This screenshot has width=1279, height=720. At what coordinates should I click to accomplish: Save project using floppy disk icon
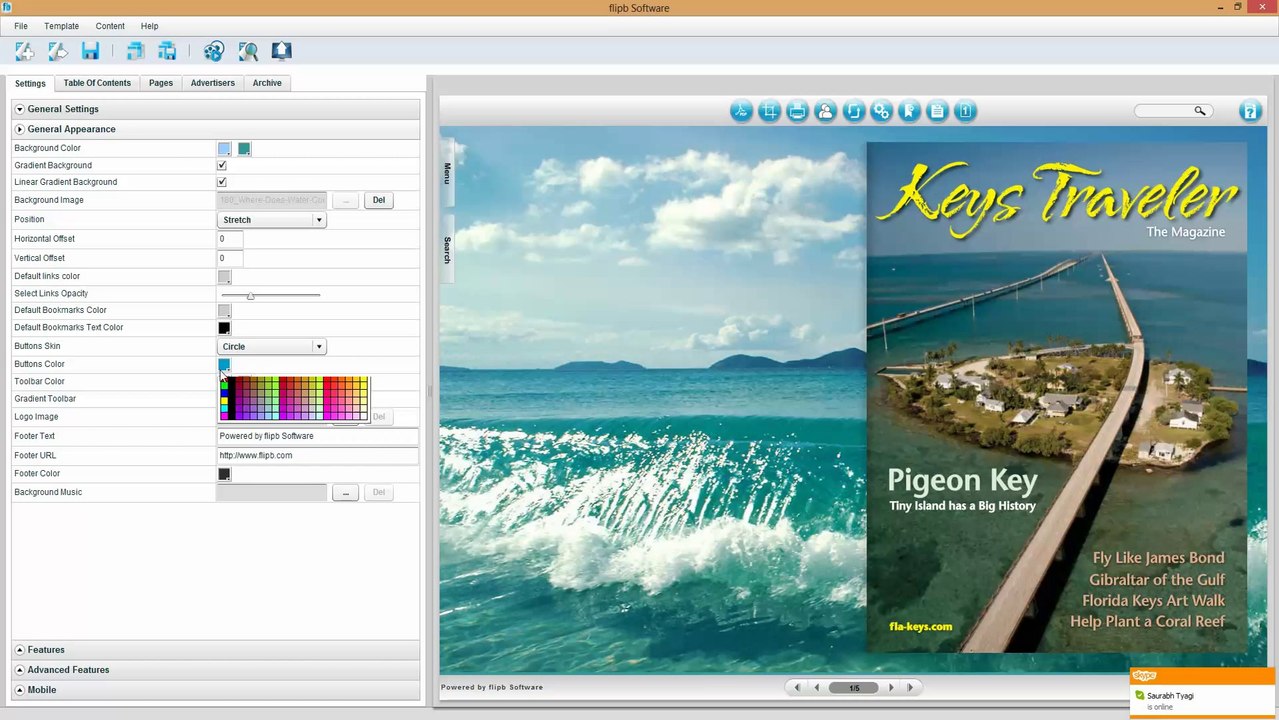point(90,51)
